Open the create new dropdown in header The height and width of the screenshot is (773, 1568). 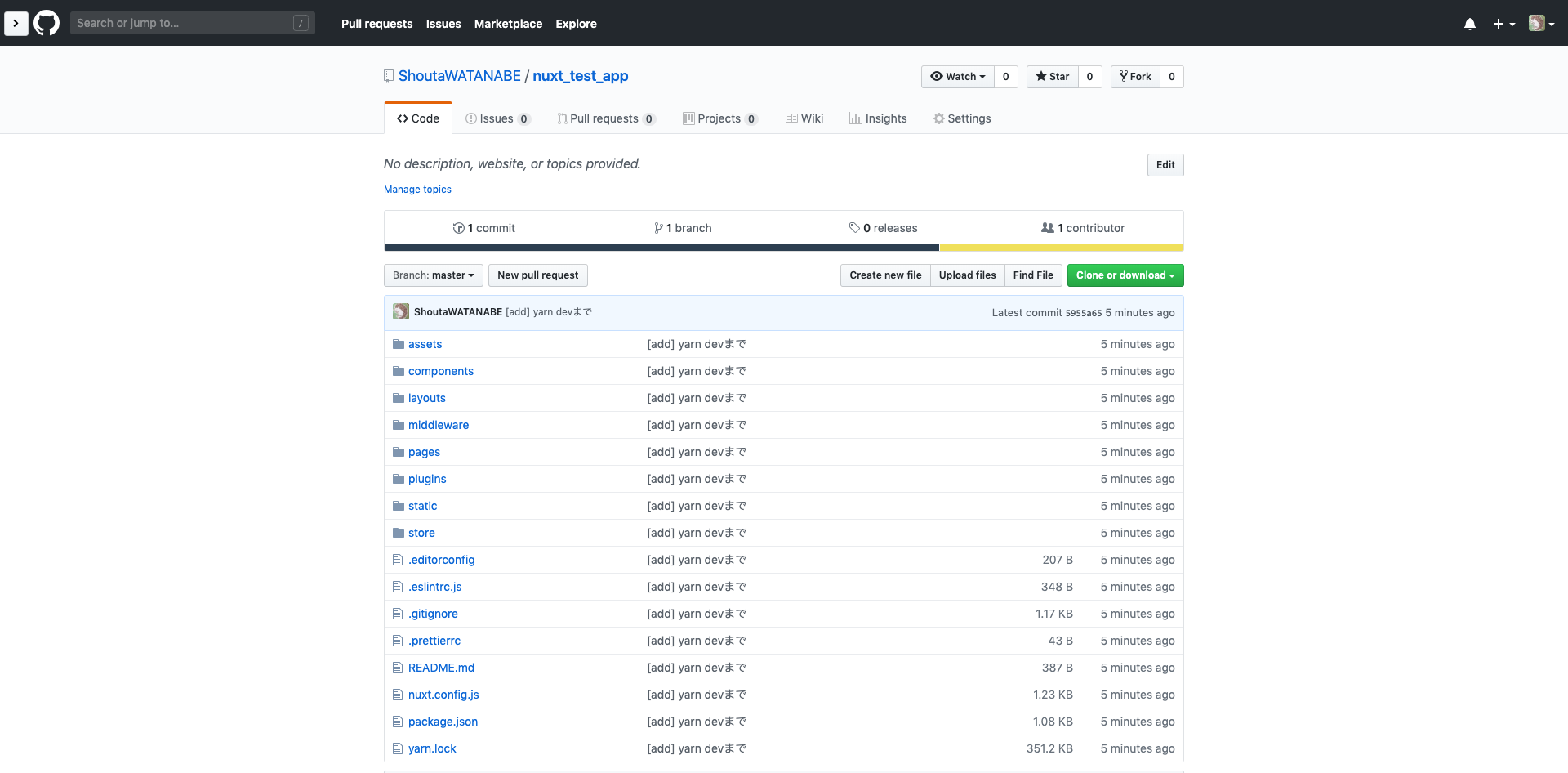pyautogui.click(x=1504, y=24)
